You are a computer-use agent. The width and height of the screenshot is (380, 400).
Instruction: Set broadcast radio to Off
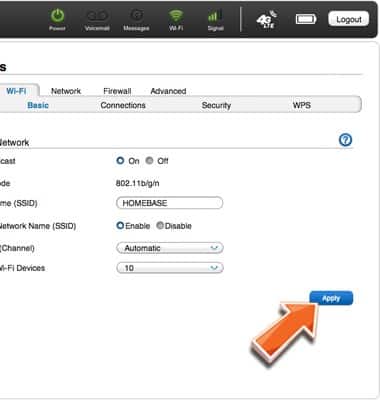click(x=149, y=161)
